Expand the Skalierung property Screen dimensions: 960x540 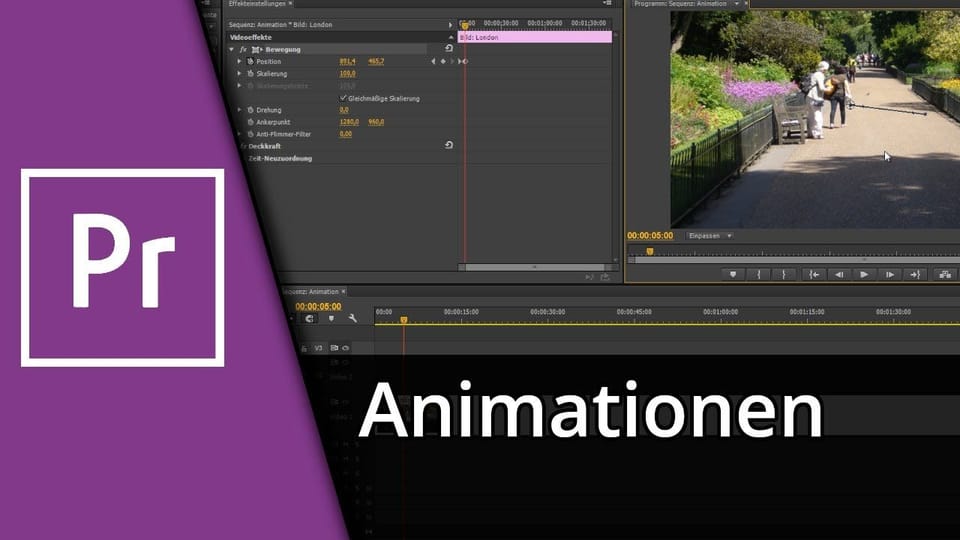pos(239,73)
